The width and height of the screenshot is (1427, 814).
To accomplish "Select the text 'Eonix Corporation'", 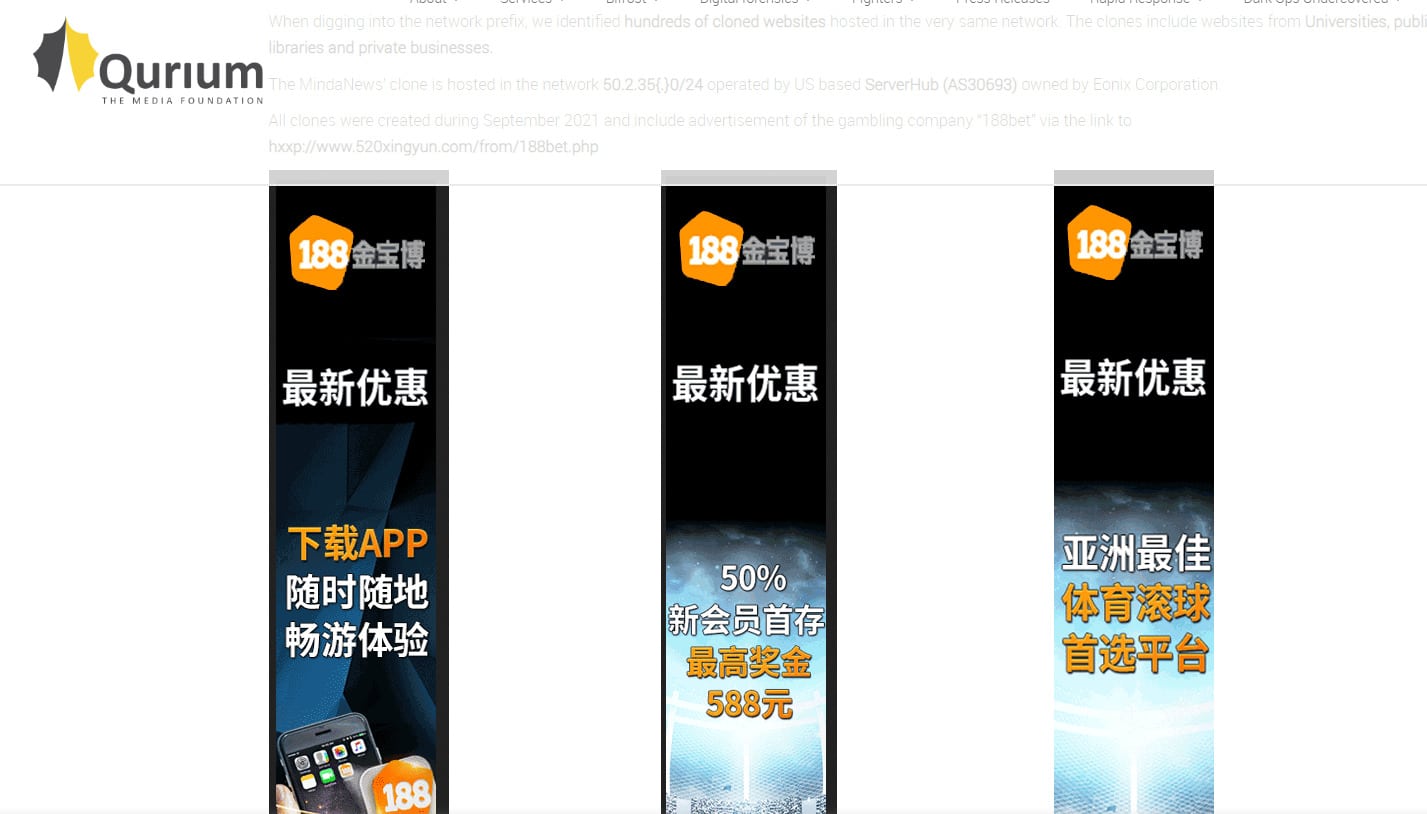I will (1154, 84).
